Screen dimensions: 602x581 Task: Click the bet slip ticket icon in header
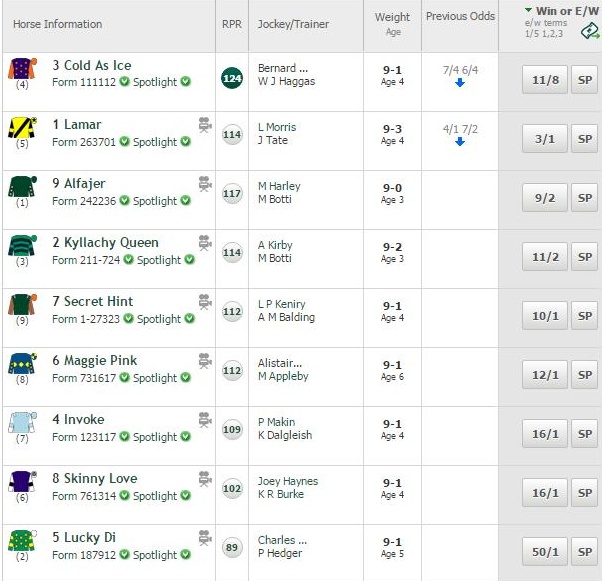click(x=590, y=31)
